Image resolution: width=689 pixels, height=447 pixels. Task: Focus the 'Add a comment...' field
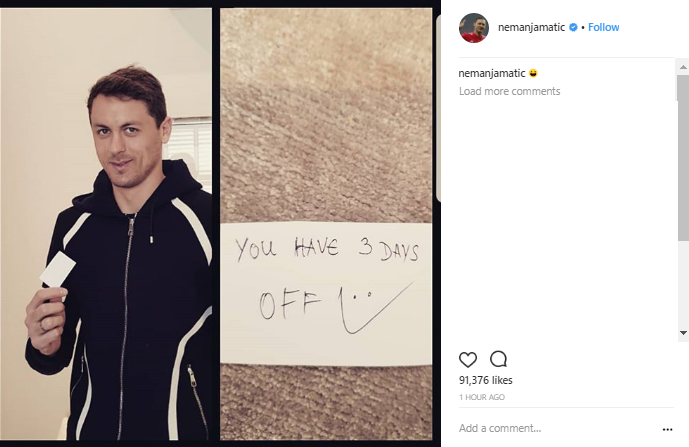[x=556, y=428]
